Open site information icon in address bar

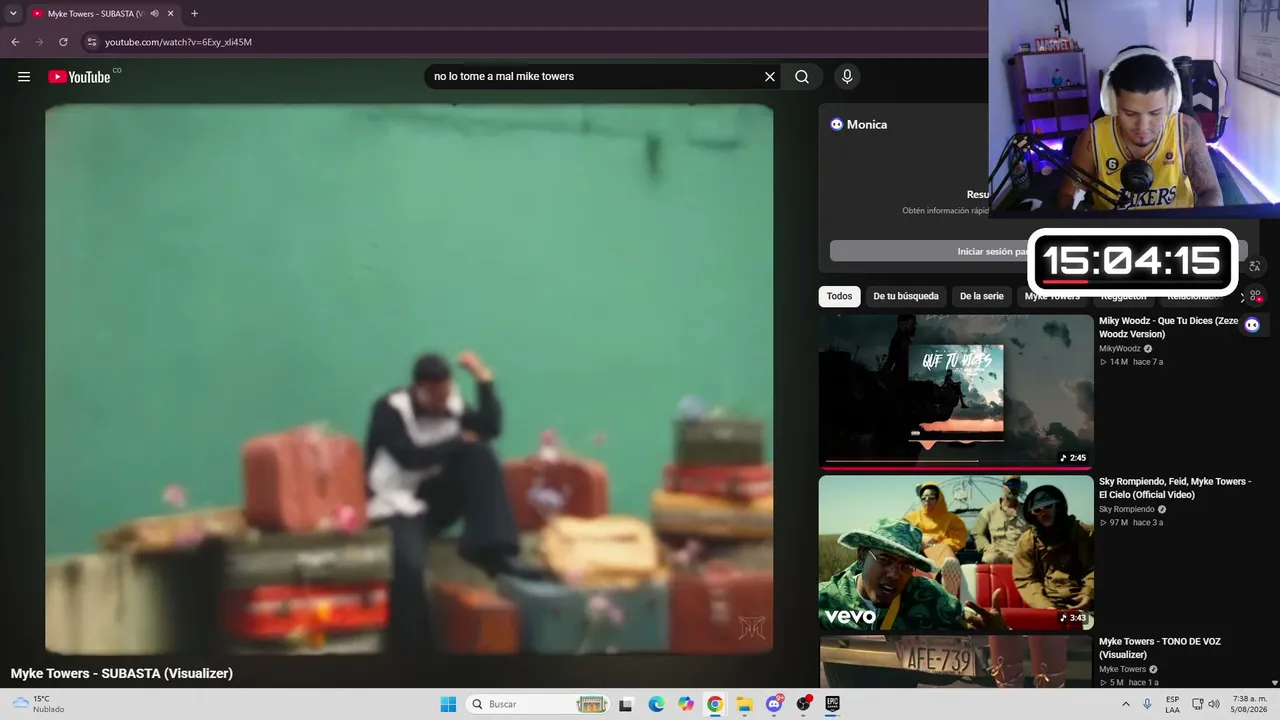tap(91, 42)
